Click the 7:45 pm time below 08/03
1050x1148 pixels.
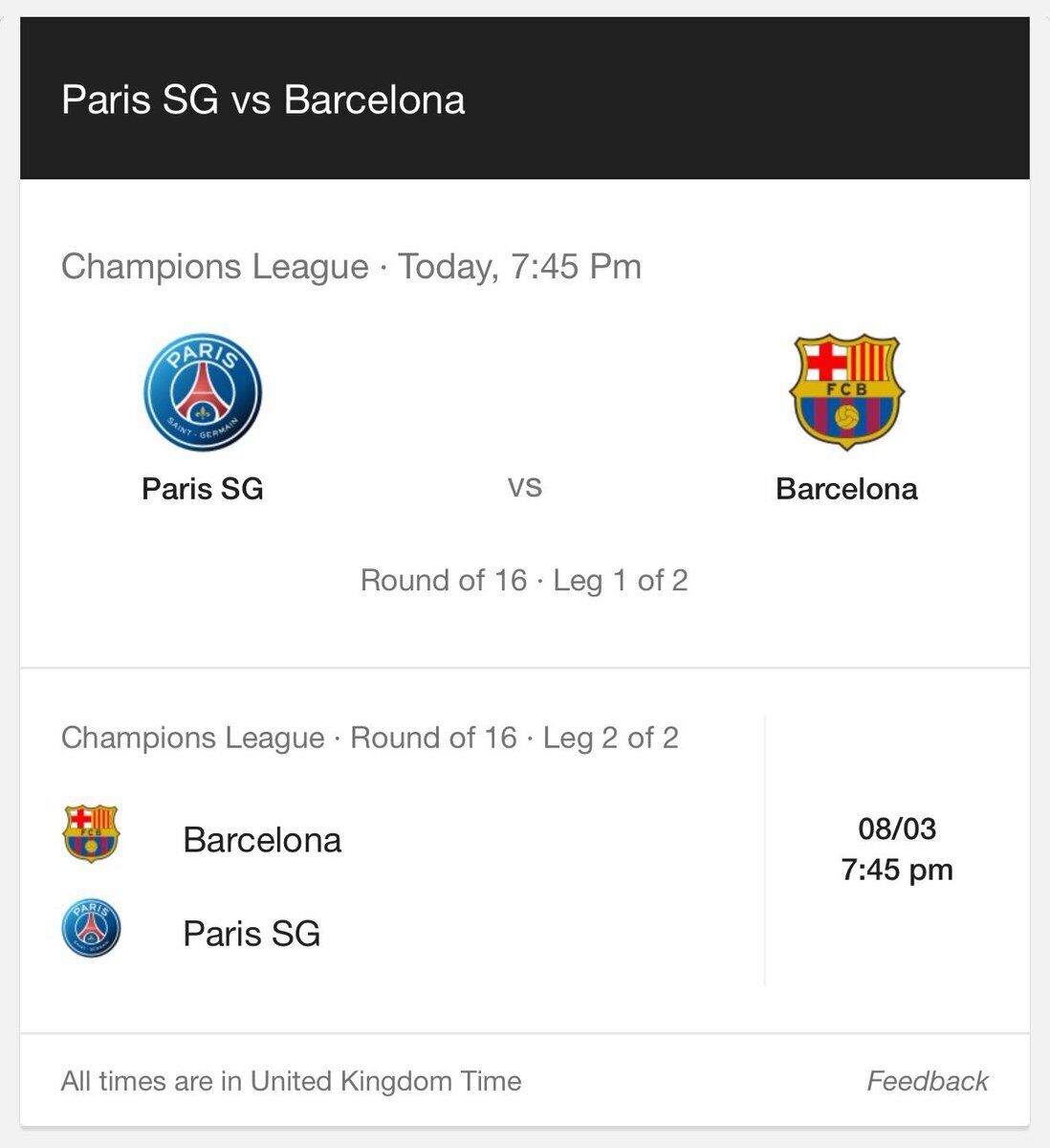point(897,870)
